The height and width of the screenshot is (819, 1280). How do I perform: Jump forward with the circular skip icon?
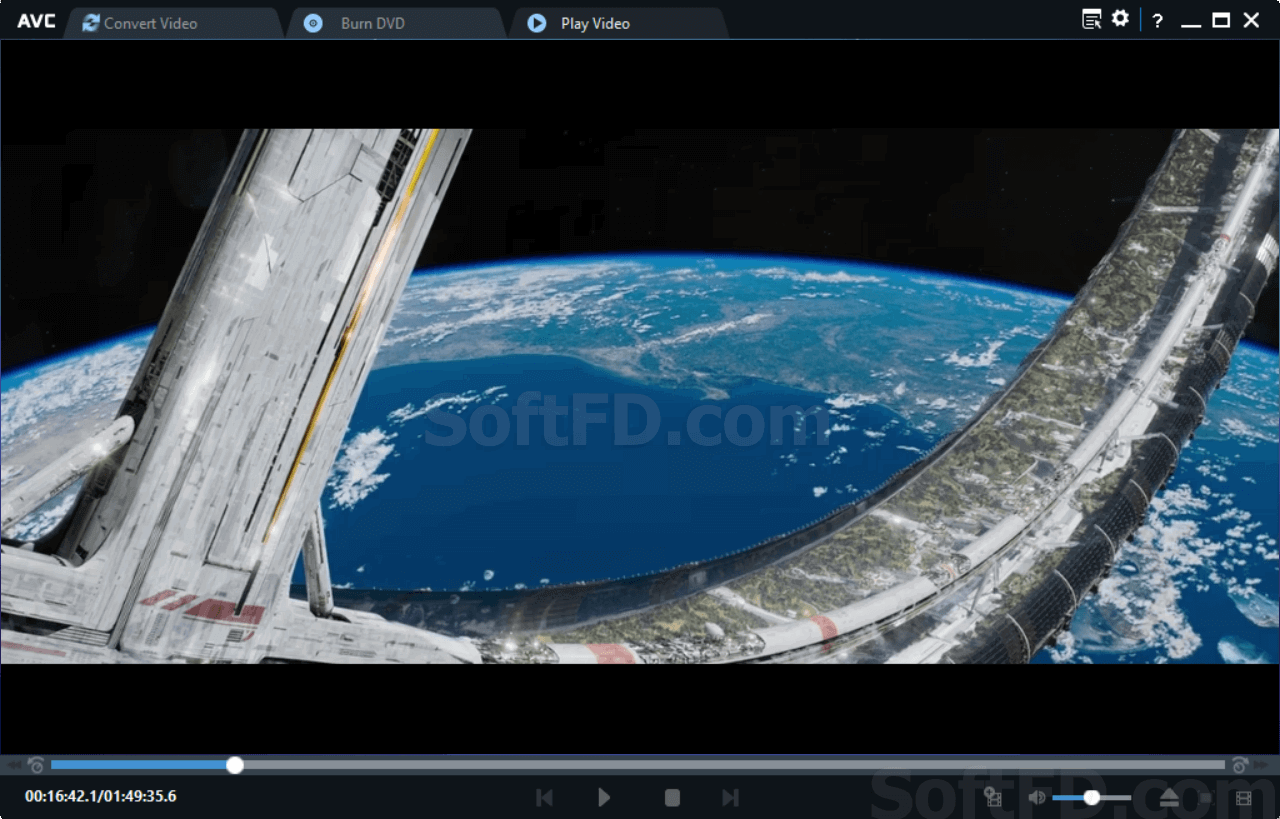click(1240, 765)
